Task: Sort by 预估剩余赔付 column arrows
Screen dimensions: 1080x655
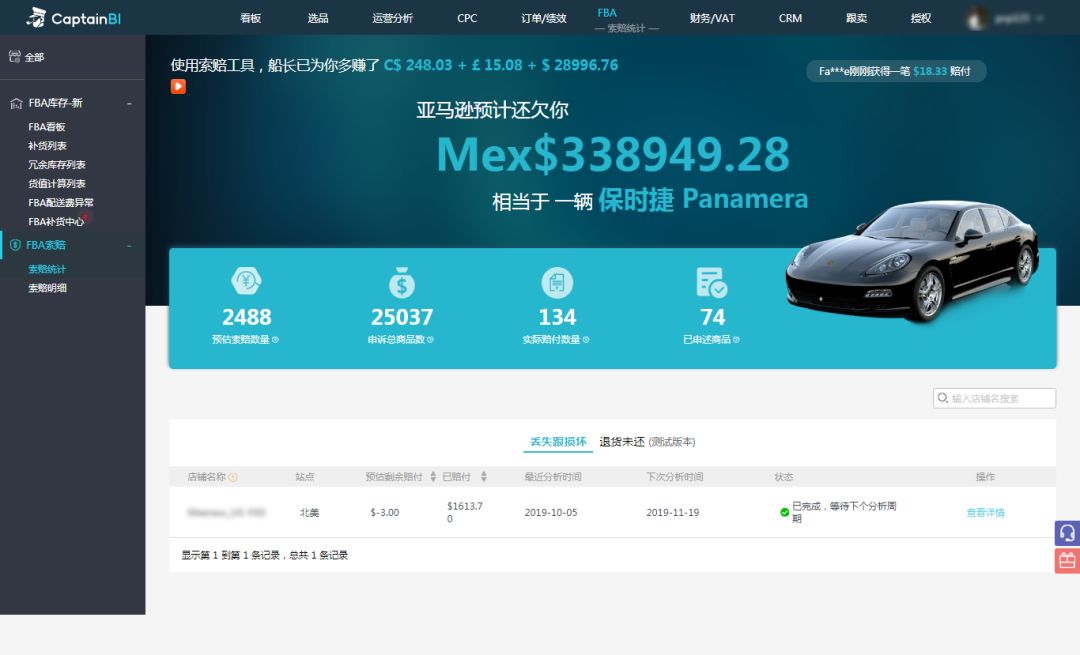Action: click(433, 477)
